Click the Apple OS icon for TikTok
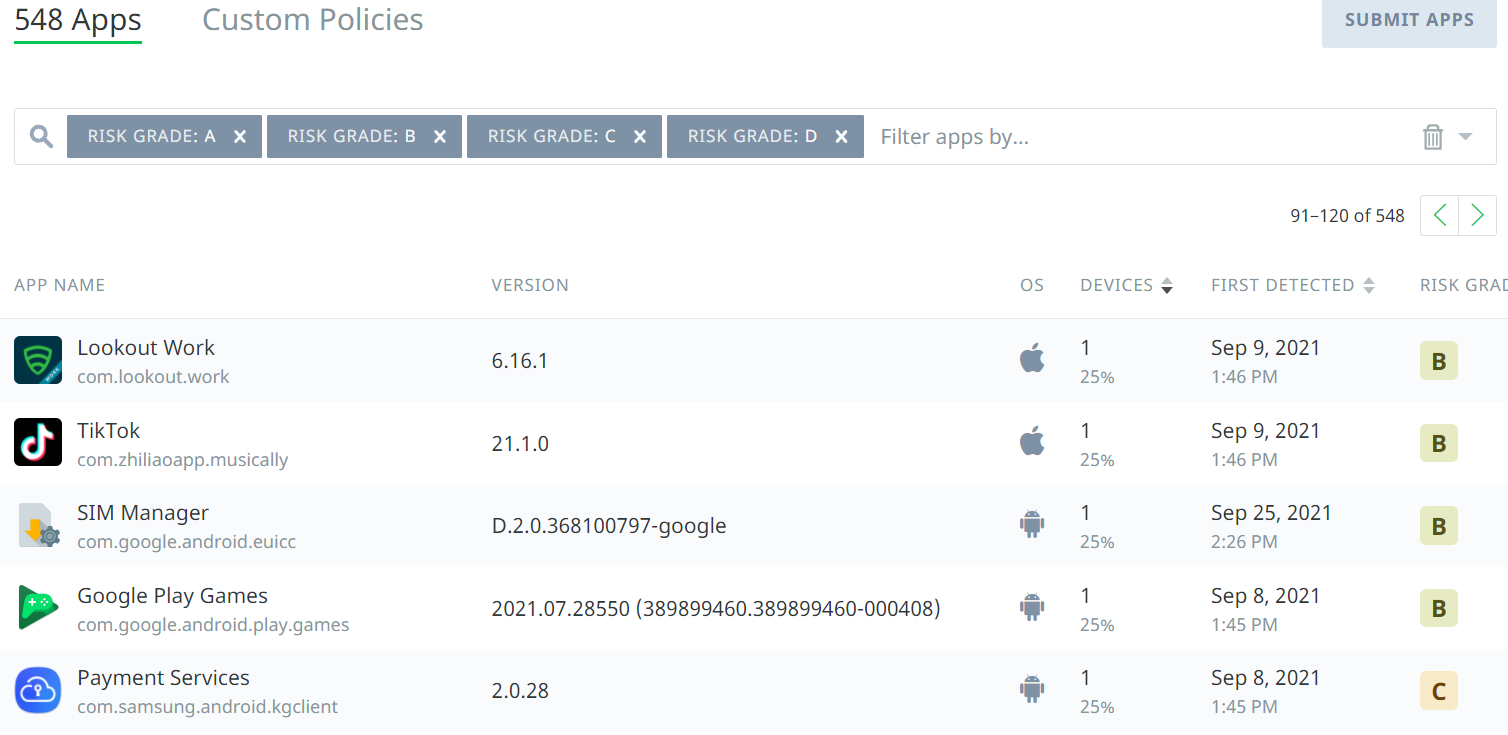The height and width of the screenshot is (735, 1508). 1032,441
